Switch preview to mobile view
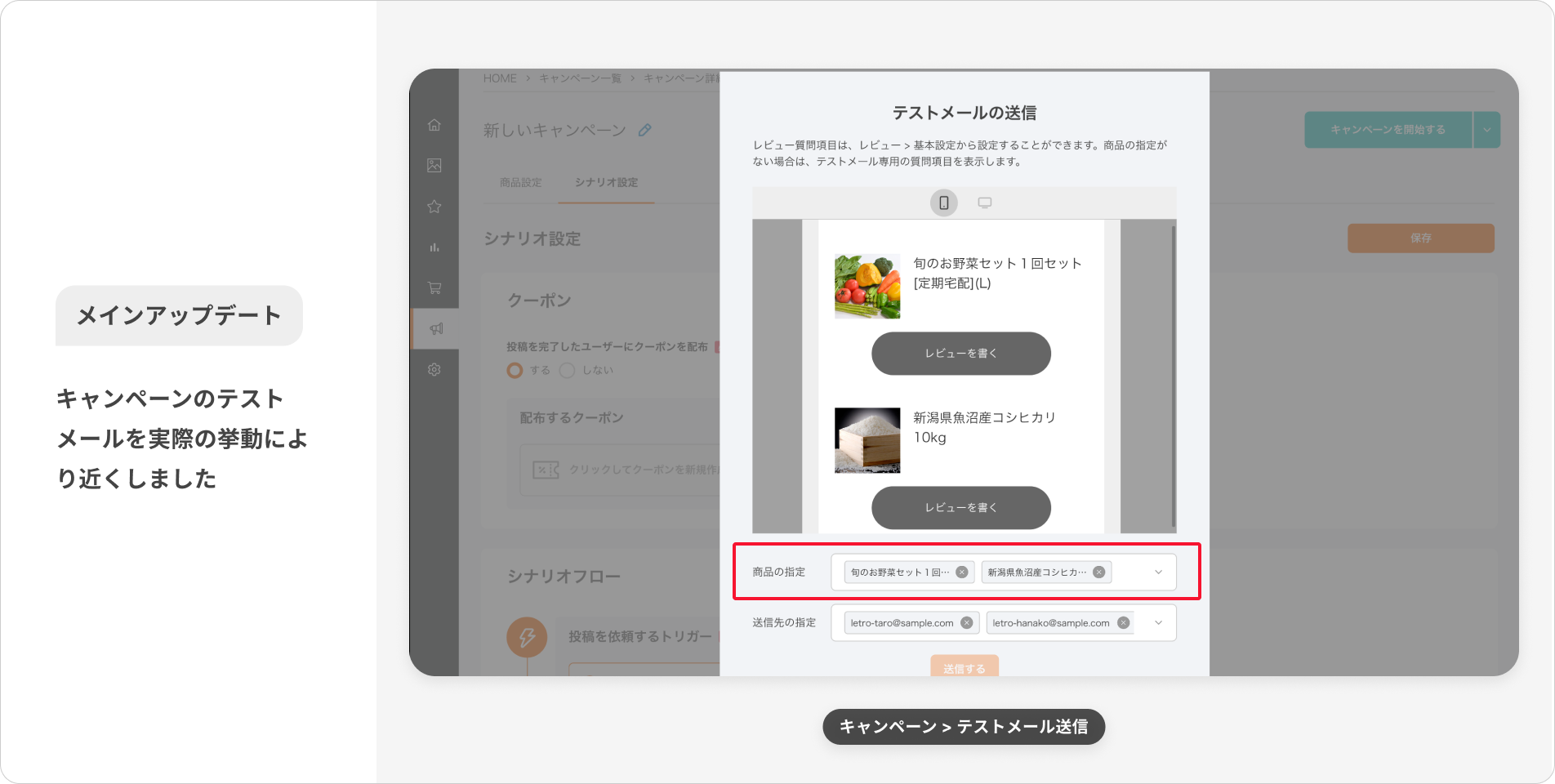This screenshot has width=1555, height=784. (x=943, y=203)
